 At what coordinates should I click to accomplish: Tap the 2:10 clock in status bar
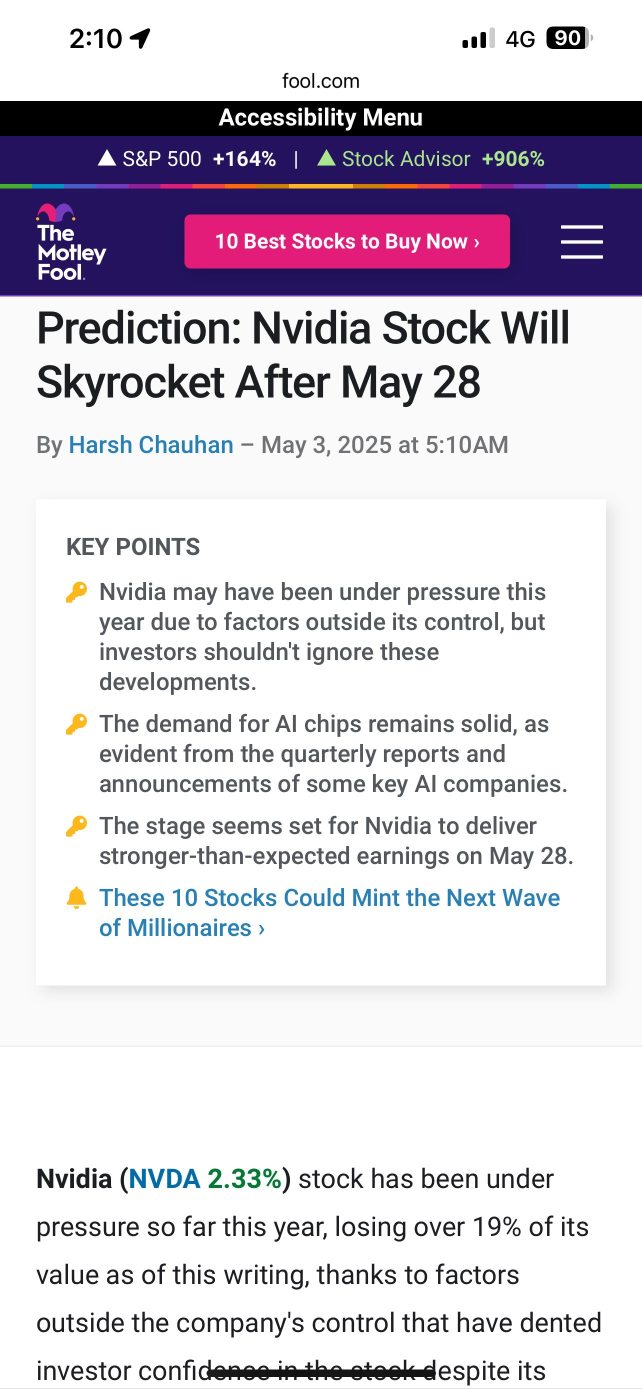(x=96, y=39)
